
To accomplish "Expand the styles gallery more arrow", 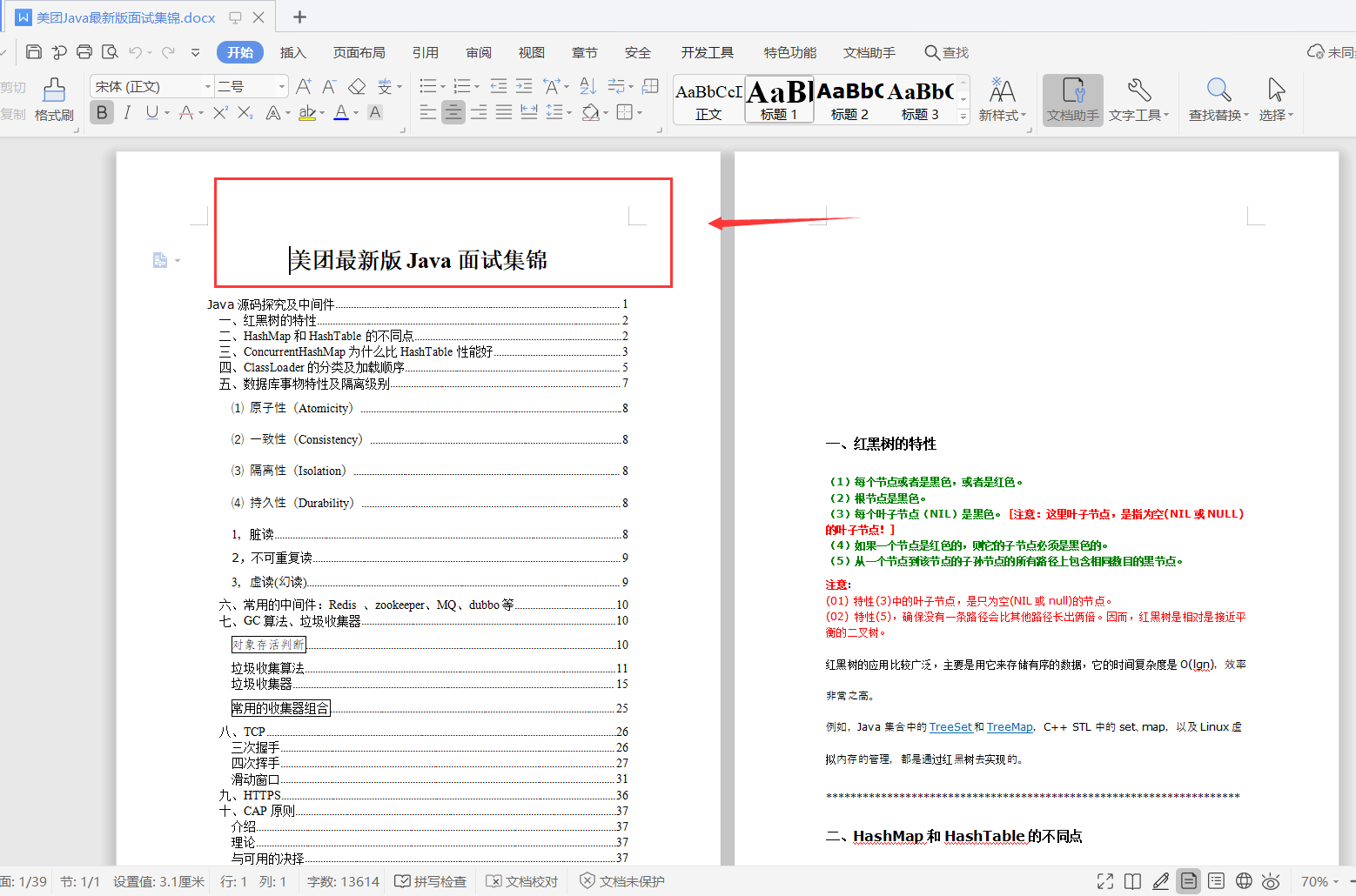I will pyautogui.click(x=963, y=117).
